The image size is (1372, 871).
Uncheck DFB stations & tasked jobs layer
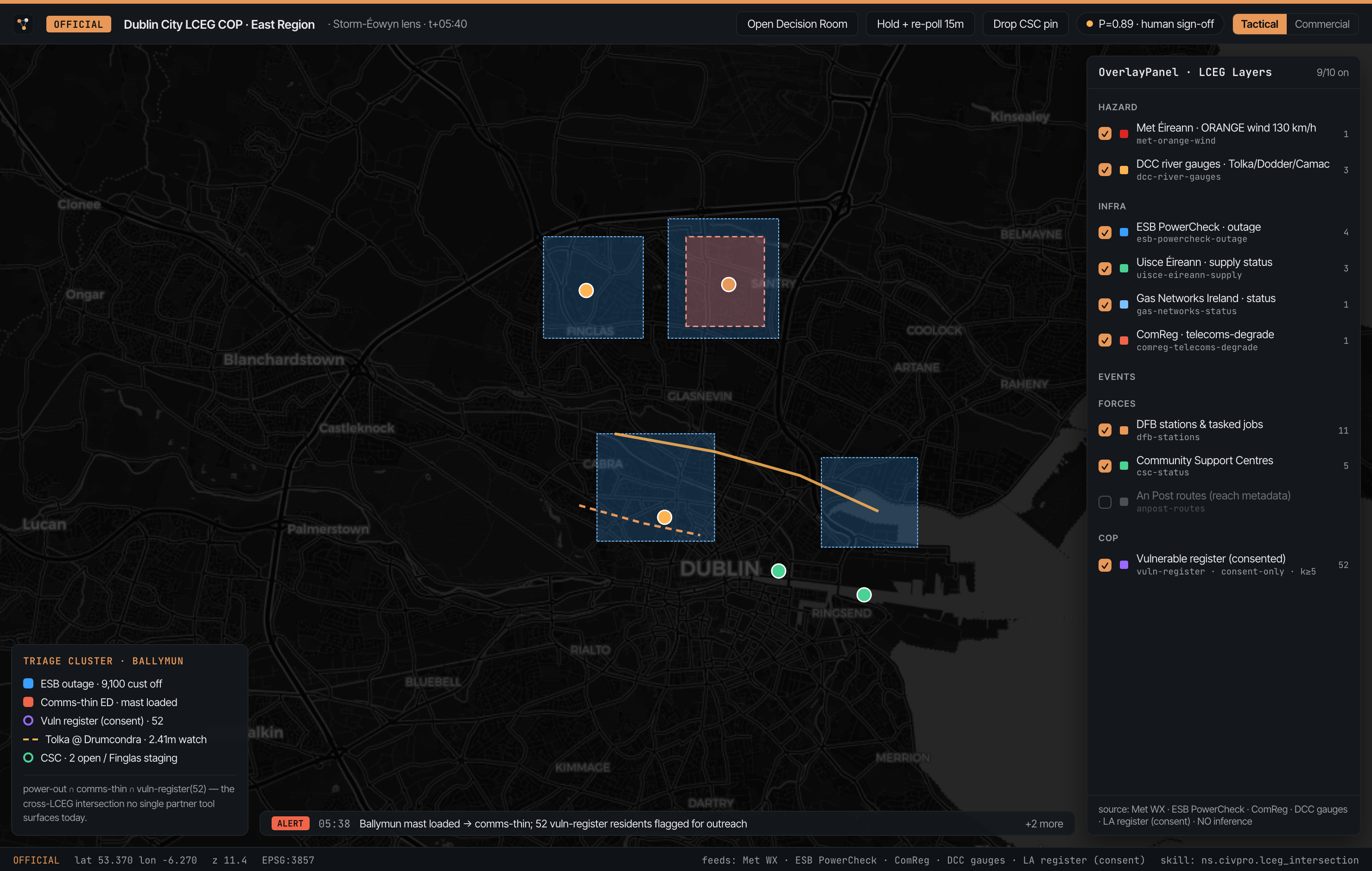pyautogui.click(x=1105, y=430)
